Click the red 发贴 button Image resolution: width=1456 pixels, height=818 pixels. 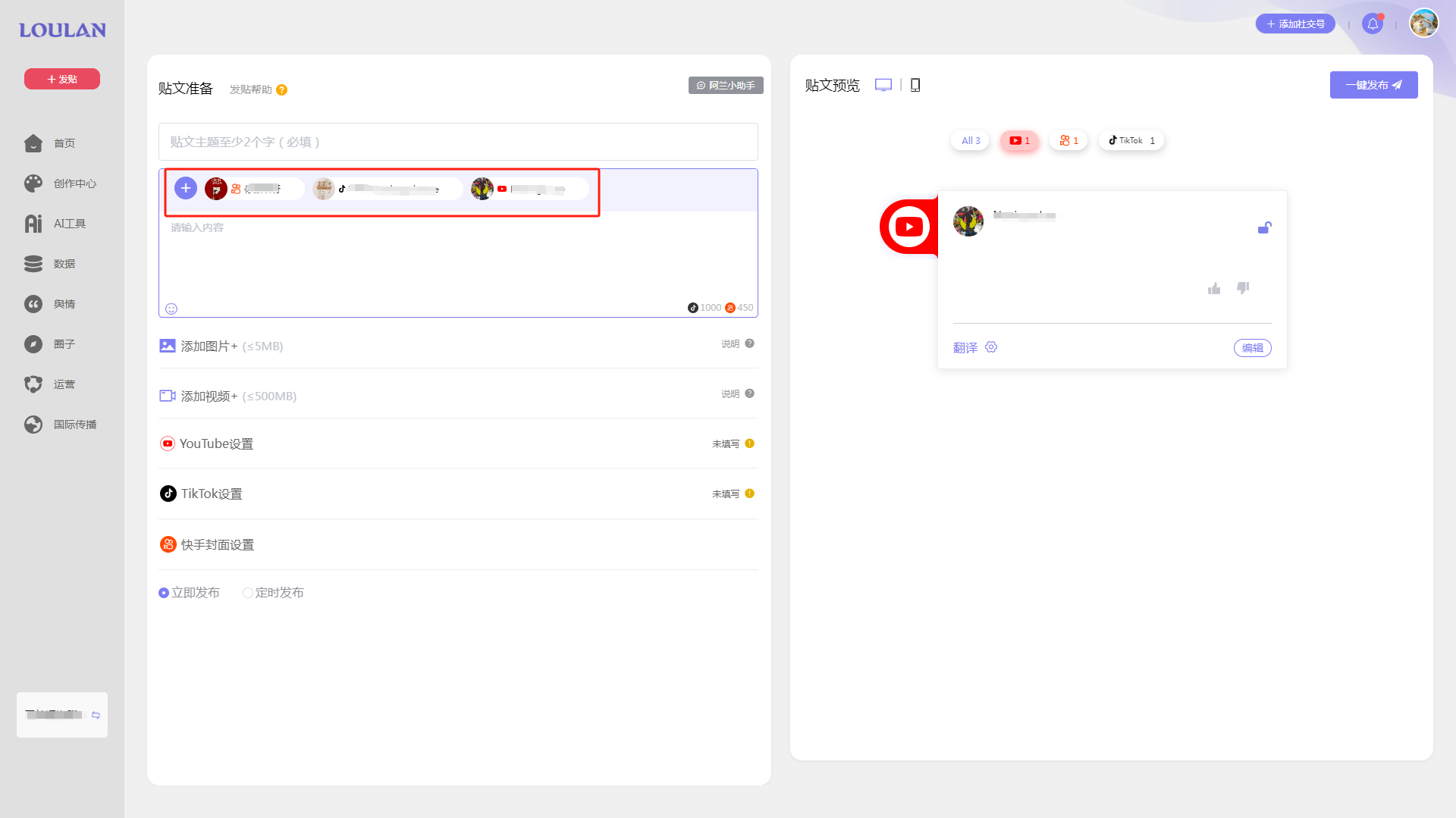62,79
